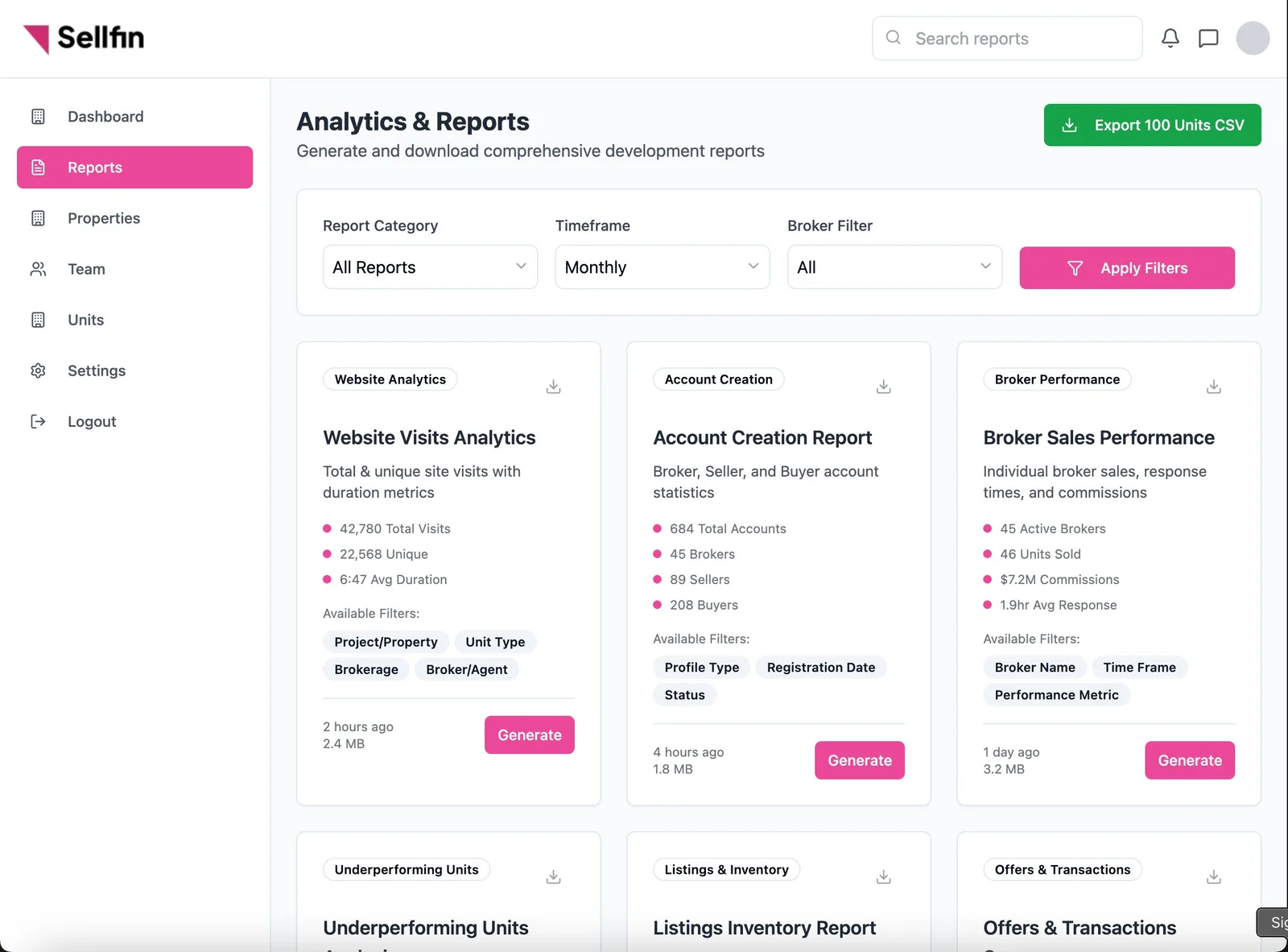Click the Reports document icon
This screenshot has width=1288, height=952.
pyautogui.click(x=38, y=168)
